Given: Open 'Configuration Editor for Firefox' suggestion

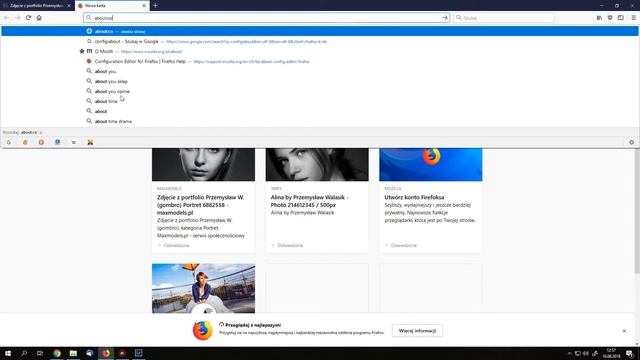Looking at the screenshot, I should tap(320, 61).
